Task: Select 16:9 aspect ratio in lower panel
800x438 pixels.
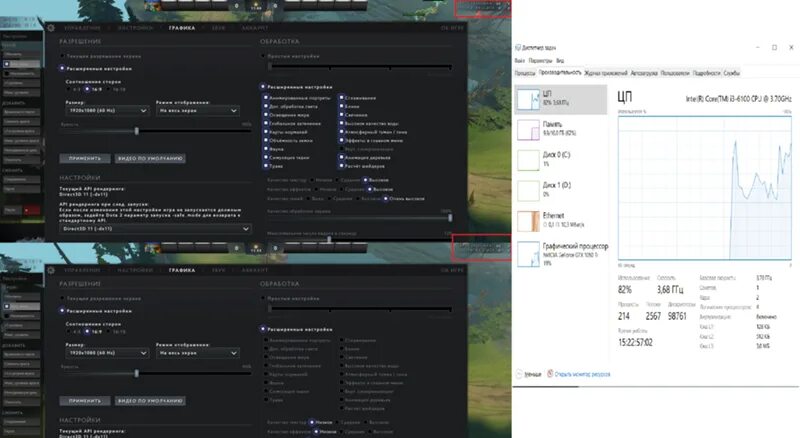Action: pyautogui.click(x=87, y=332)
